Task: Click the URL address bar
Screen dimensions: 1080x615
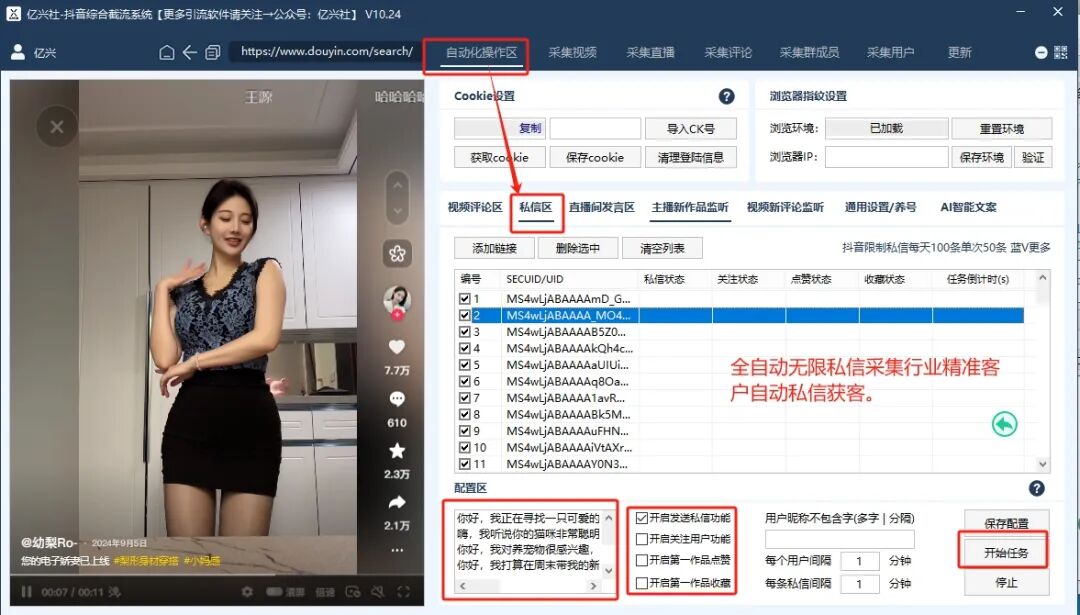Action: pos(327,52)
